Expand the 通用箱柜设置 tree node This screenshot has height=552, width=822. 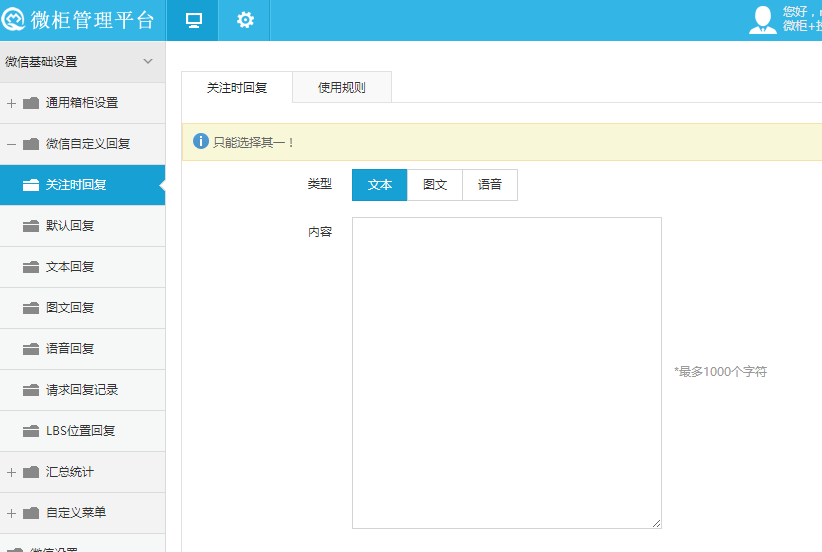[11, 103]
